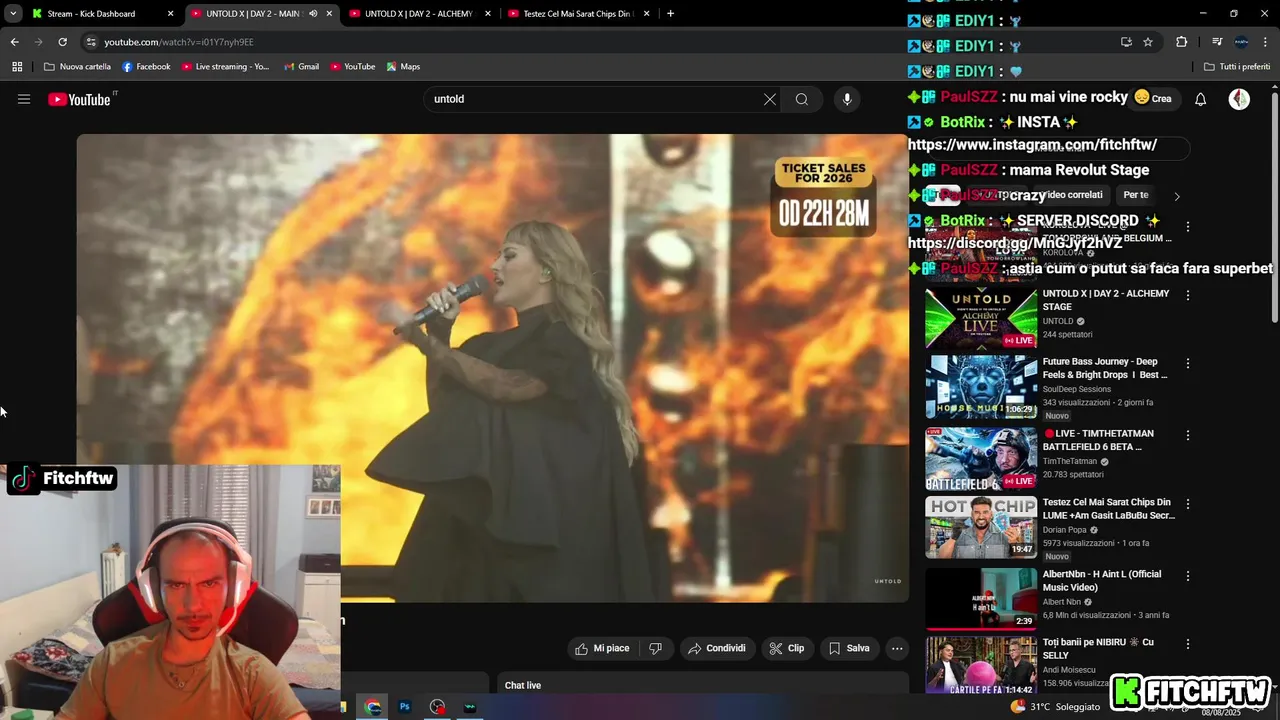The image size is (1280, 720).
Task: Open the Chrome apps grid icon
Action: tap(17, 67)
